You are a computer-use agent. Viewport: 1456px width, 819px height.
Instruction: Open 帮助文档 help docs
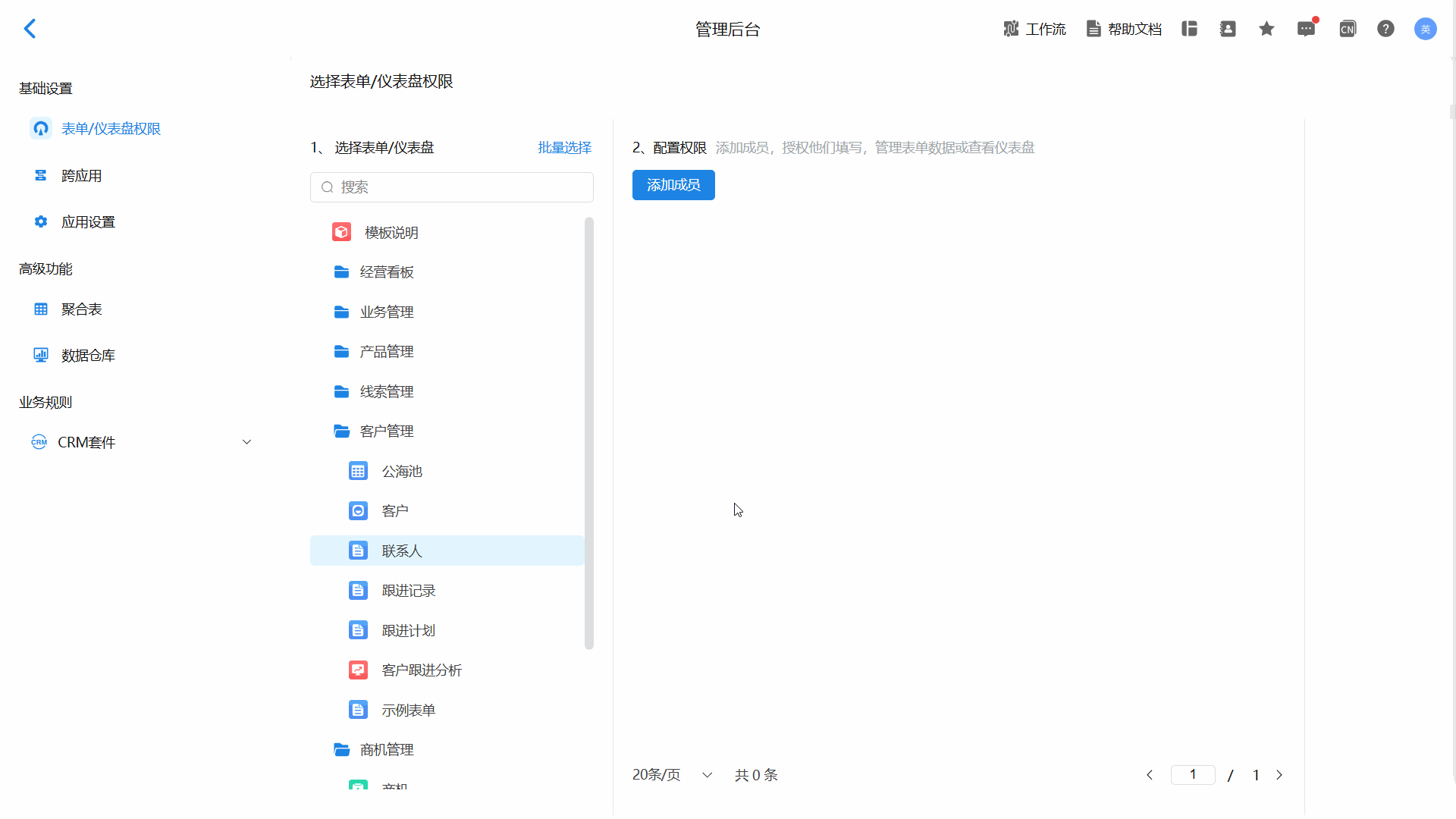pyautogui.click(x=1124, y=29)
